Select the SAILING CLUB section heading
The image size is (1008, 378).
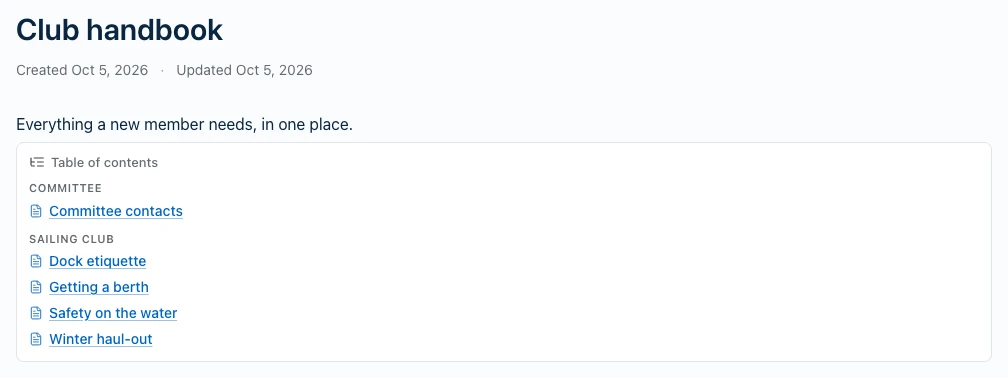[71, 239]
